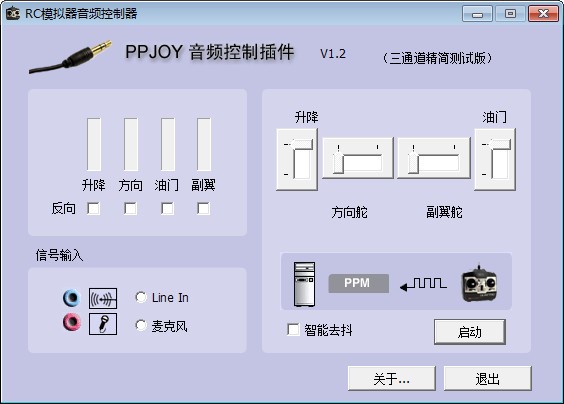This screenshot has height=404, width=564.
Task: Click the PPM pulse signal arrow icon
Action: [423, 284]
